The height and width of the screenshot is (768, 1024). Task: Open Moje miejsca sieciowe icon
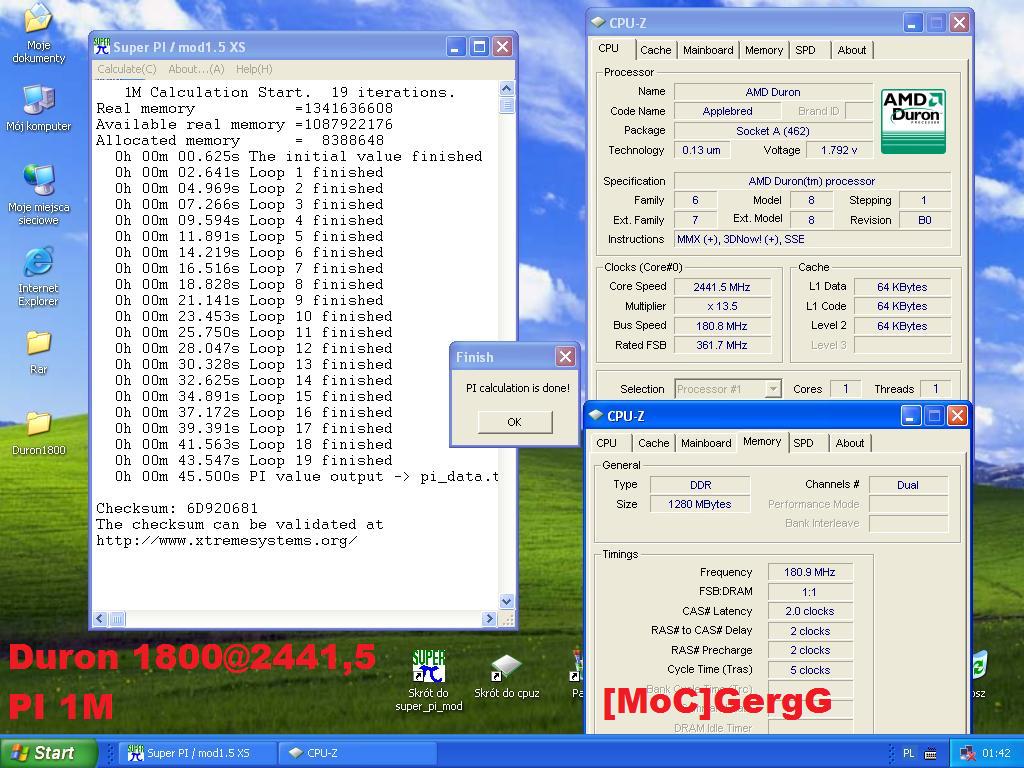coord(39,195)
